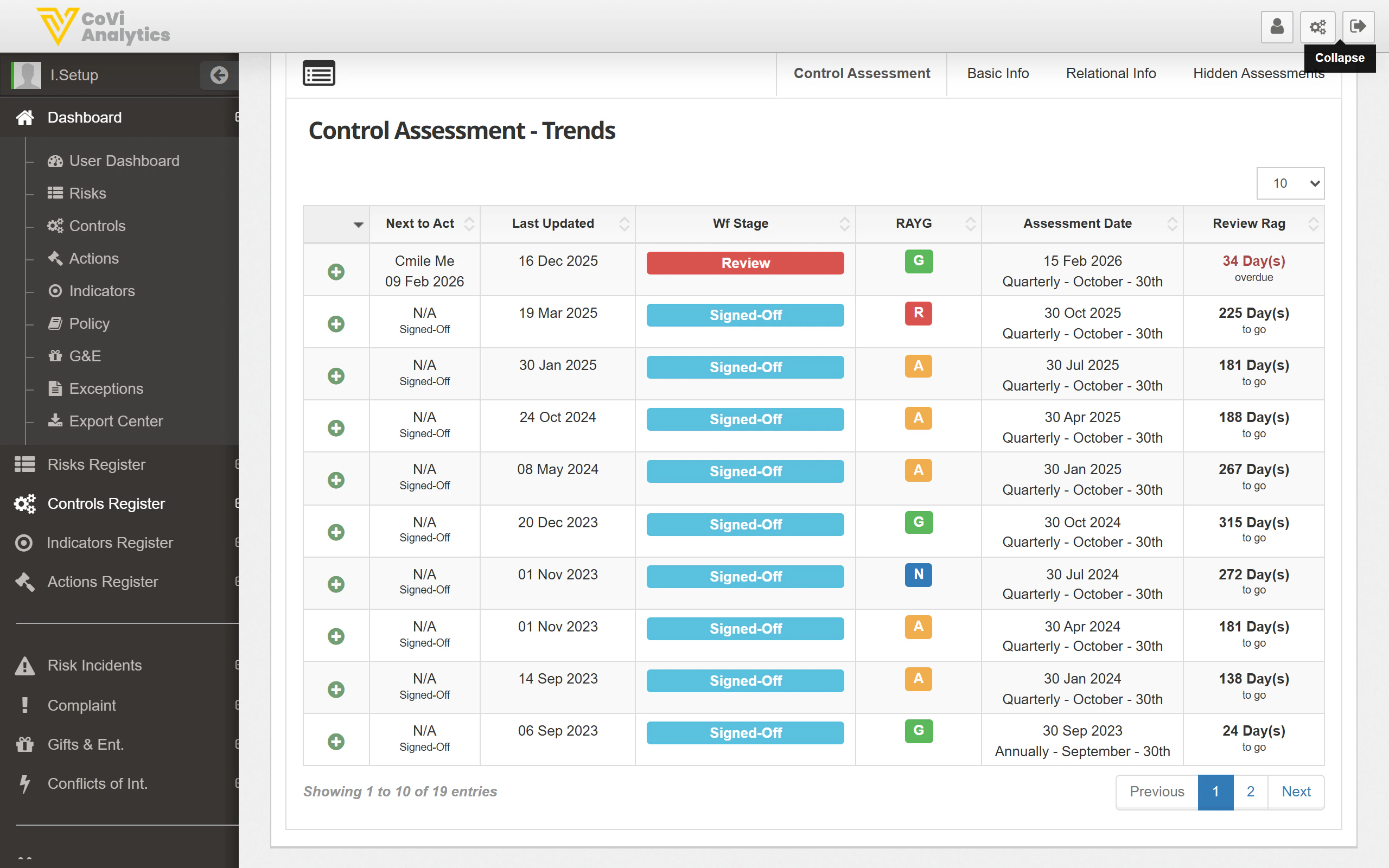Click the logout icon top right
Viewport: 1389px width, 868px height.
pos(1358,27)
